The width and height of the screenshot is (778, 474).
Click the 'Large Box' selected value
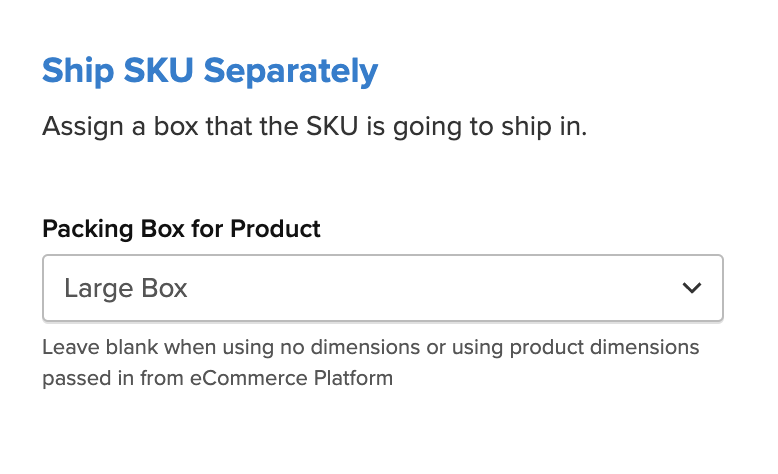coord(126,289)
